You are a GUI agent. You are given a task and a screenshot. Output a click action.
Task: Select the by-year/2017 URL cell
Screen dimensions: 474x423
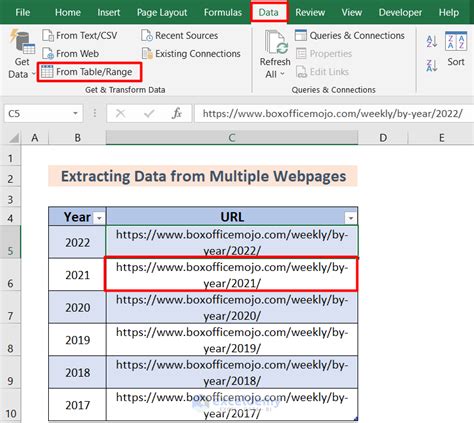click(x=232, y=405)
